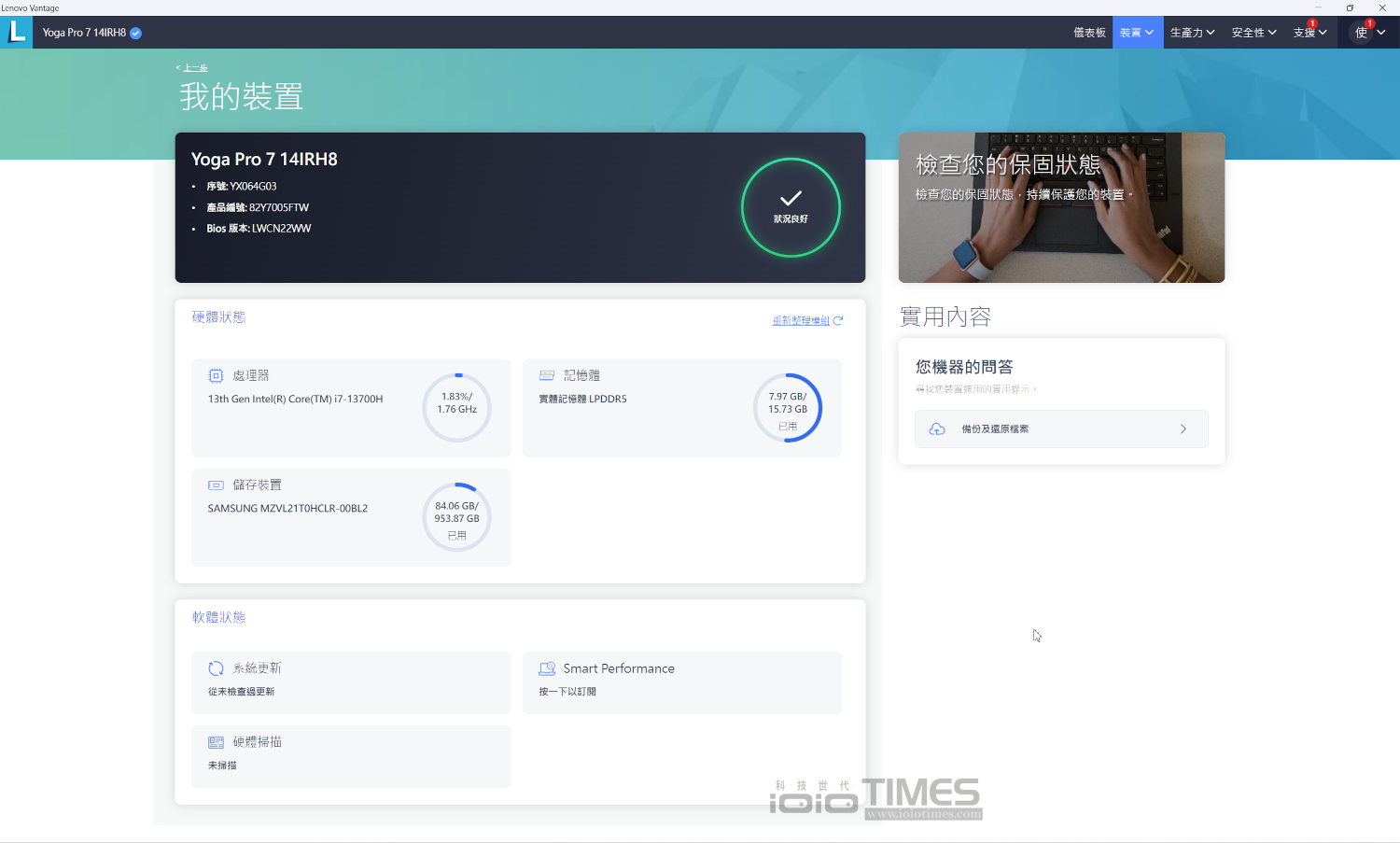The width and height of the screenshot is (1400, 843).
Task: Open the 裝置 device menu
Action: coord(1138,33)
